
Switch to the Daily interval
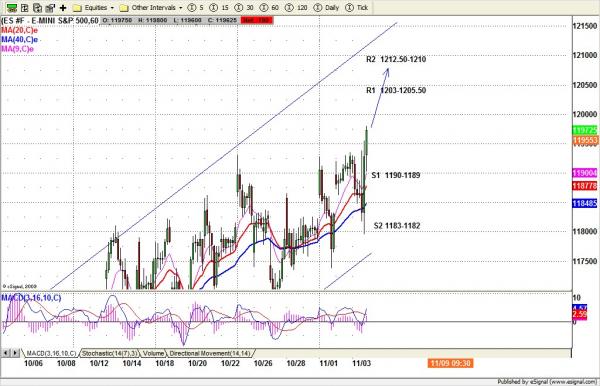326,8
